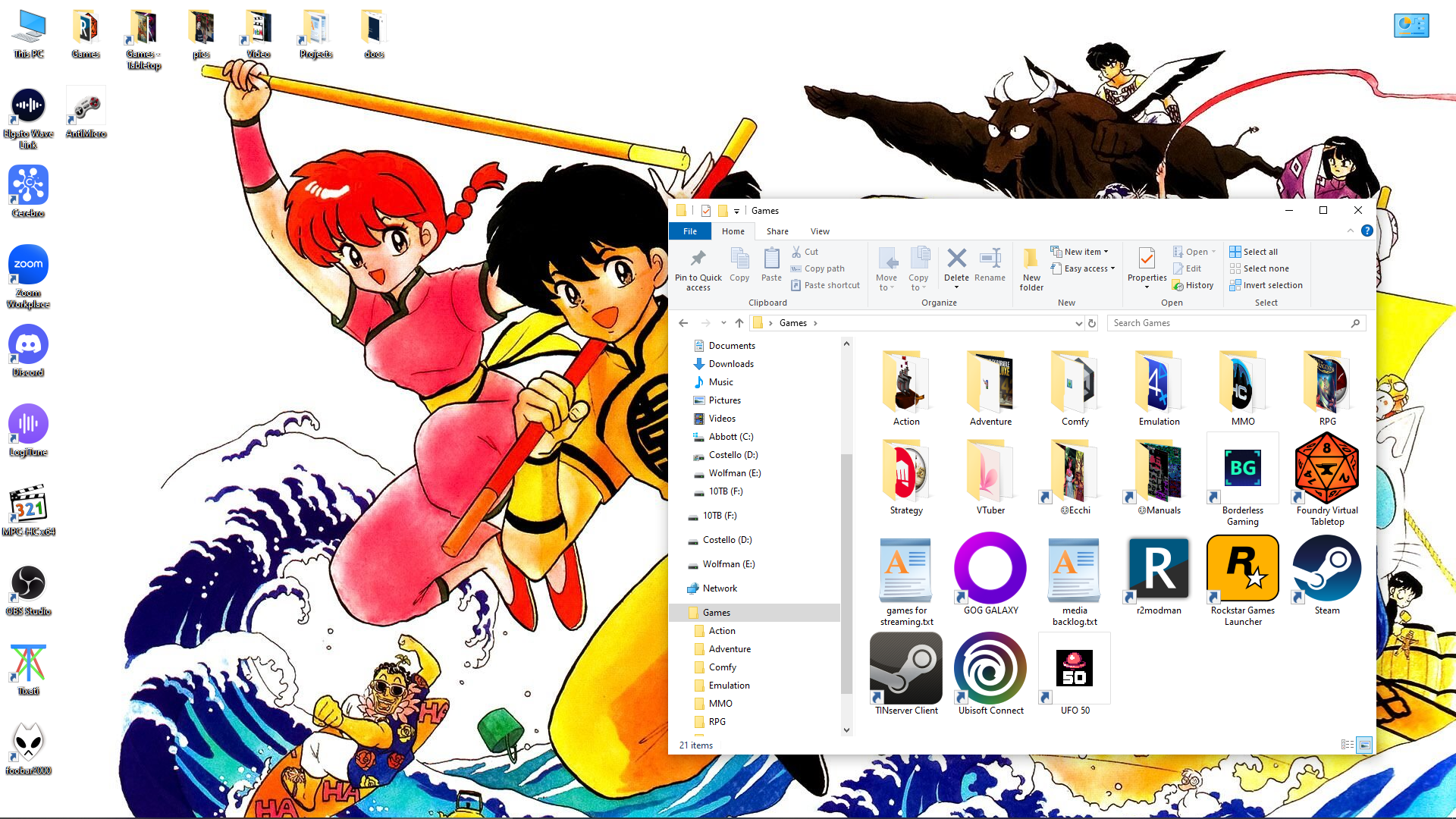Image resolution: width=1456 pixels, height=819 pixels.
Task: Open UFO 50 shortcut
Action: [1075, 675]
